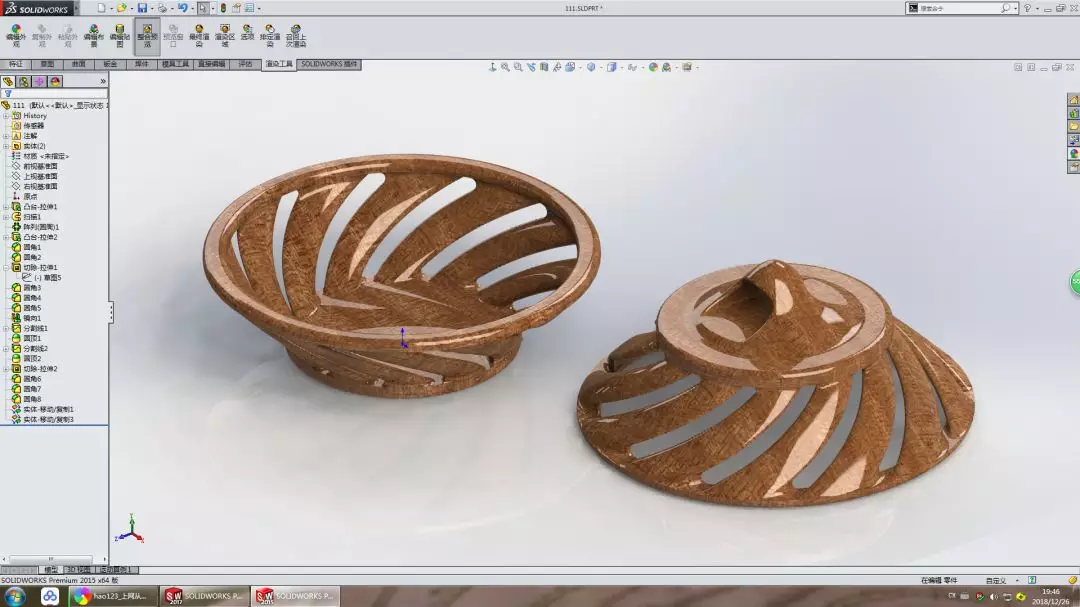1080x607 pixels.
Task: Click Zoom to Area icon in view toolbar
Action: click(518, 67)
